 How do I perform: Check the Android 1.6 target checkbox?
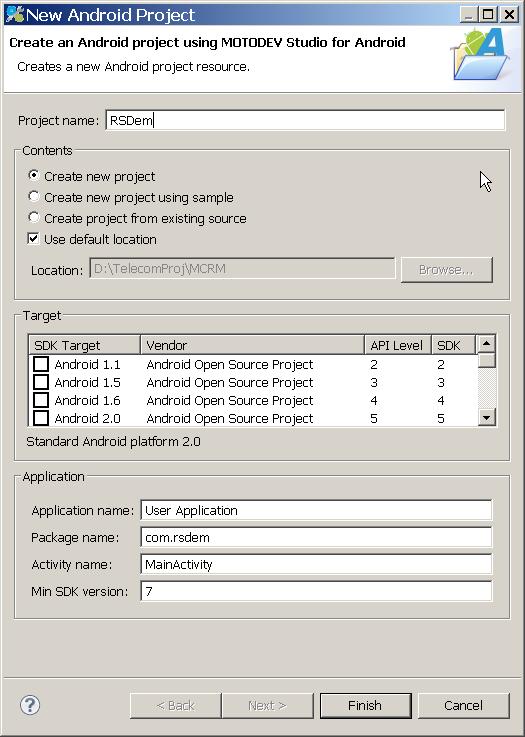[41, 400]
